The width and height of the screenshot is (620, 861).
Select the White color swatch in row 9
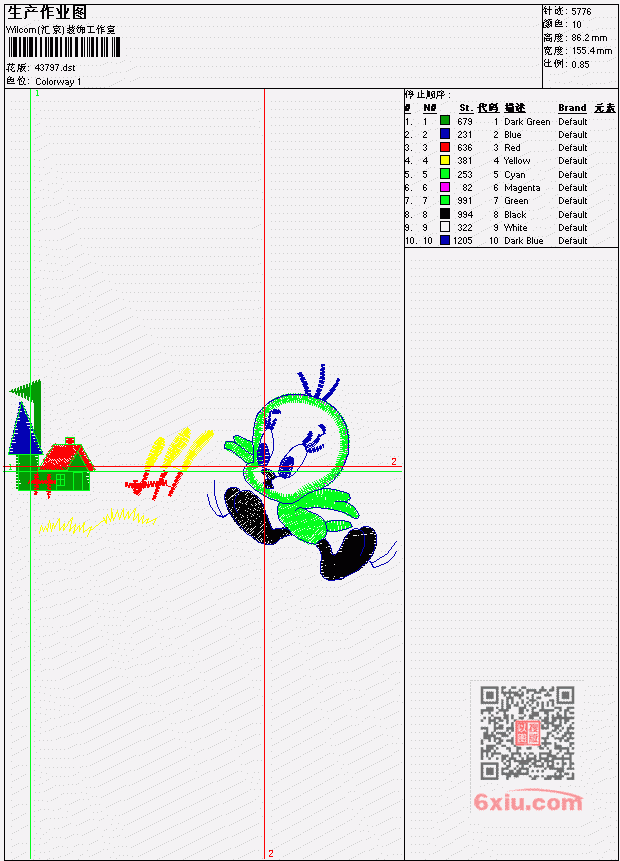click(x=445, y=227)
